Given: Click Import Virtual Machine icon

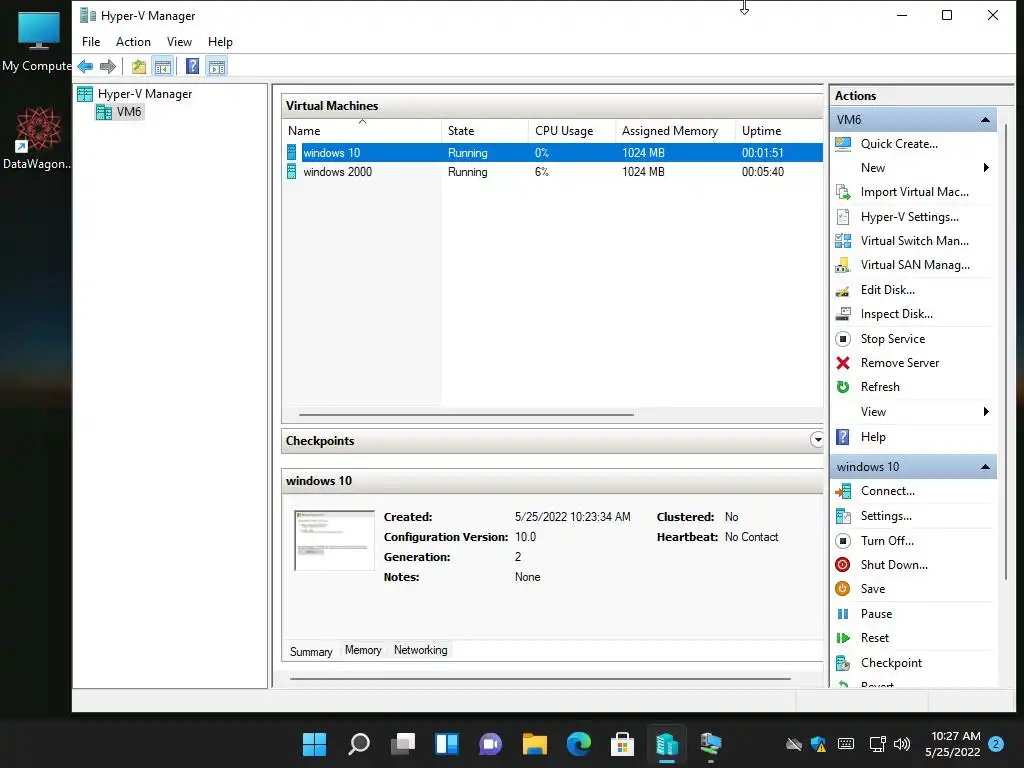Looking at the screenshot, I should click(843, 192).
